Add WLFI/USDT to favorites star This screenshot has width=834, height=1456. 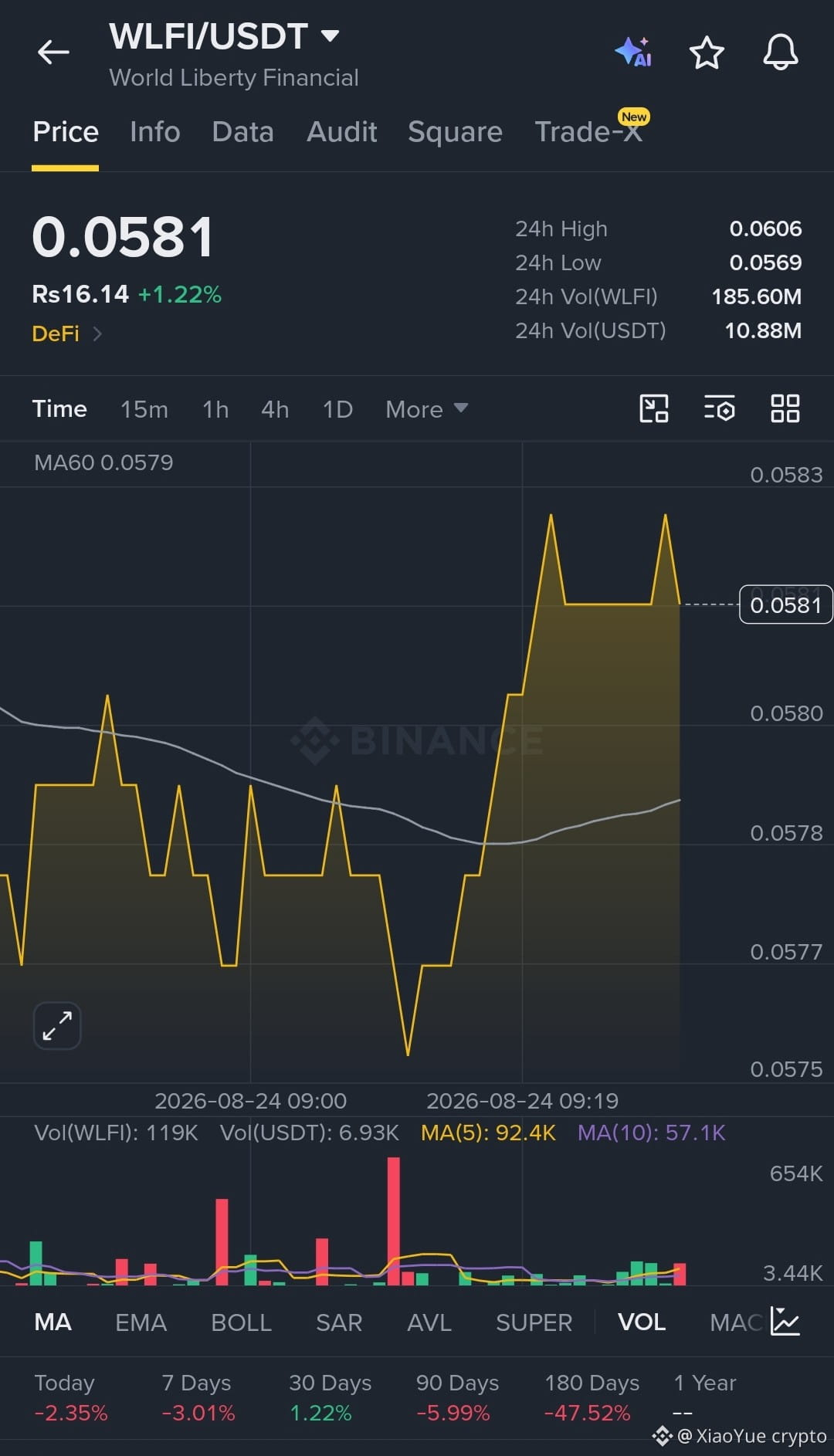(707, 52)
